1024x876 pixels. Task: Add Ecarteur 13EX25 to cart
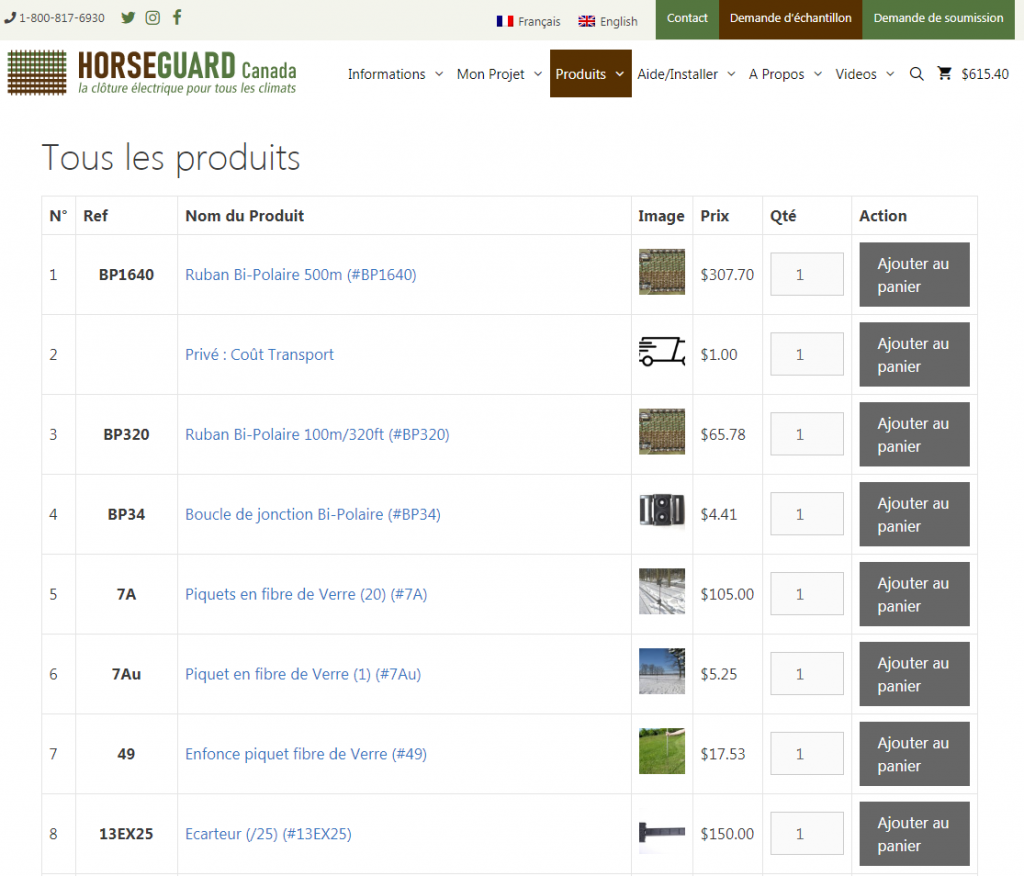tap(914, 834)
